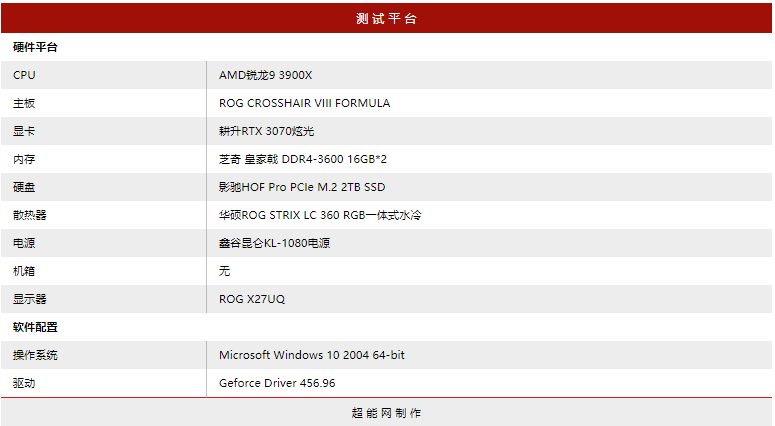The width and height of the screenshot is (775, 426).
Task: Click the 显卡 row label
Action: tap(24, 131)
